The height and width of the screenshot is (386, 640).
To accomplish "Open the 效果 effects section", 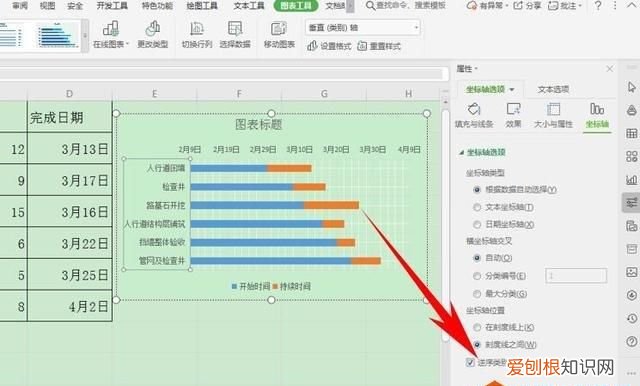I will (513, 115).
